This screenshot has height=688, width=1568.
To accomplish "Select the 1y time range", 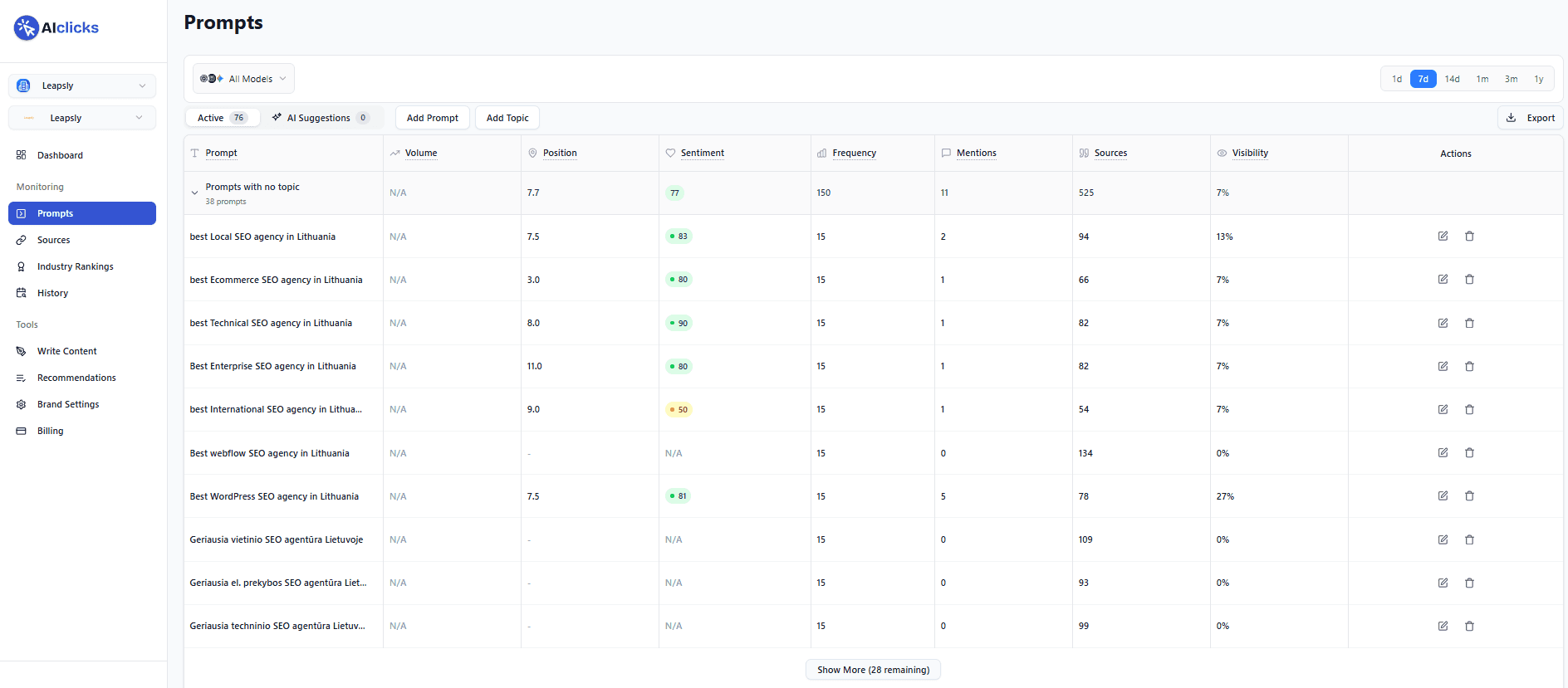I will (1539, 79).
